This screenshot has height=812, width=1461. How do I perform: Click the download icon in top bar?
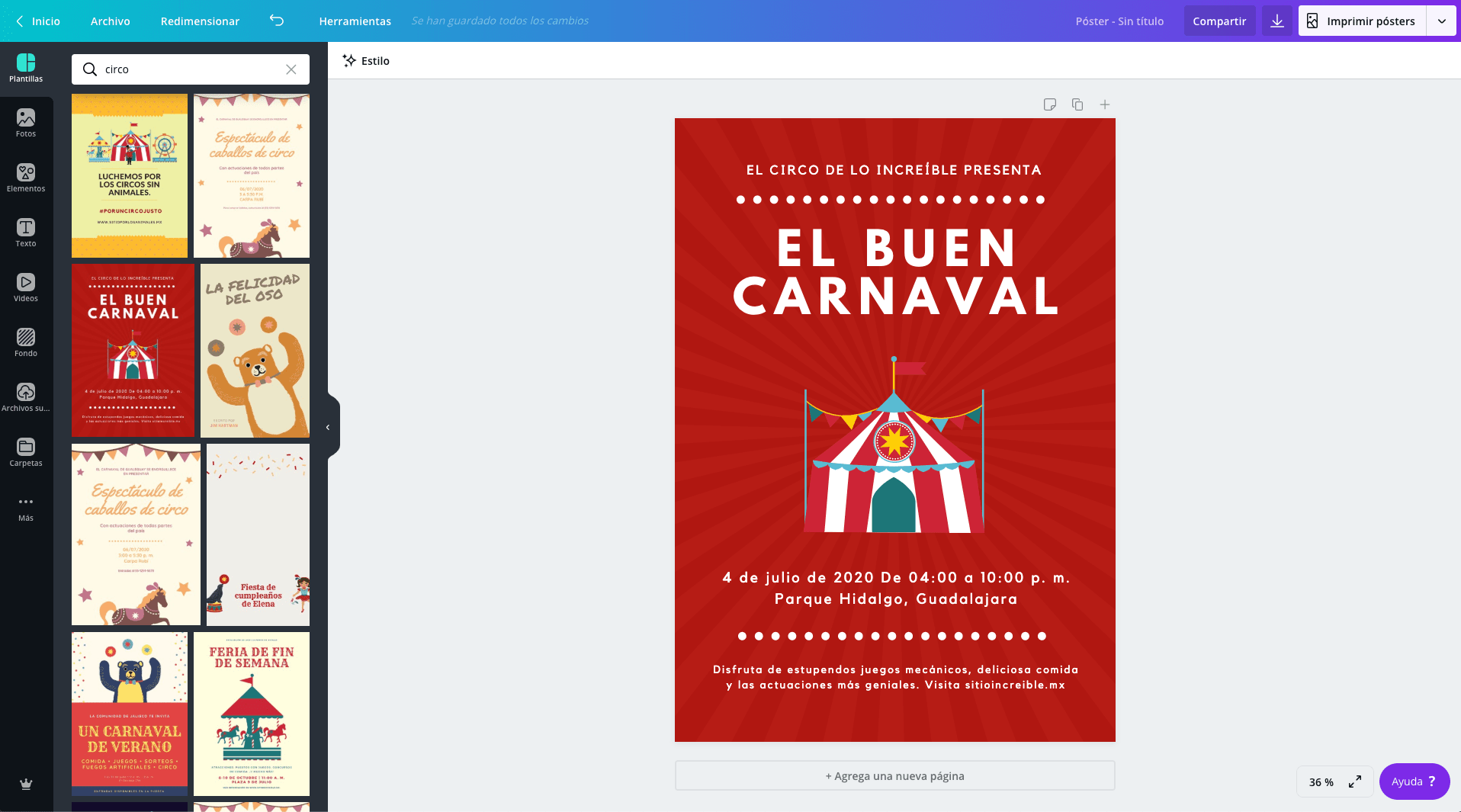pyautogui.click(x=1277, y=21)
